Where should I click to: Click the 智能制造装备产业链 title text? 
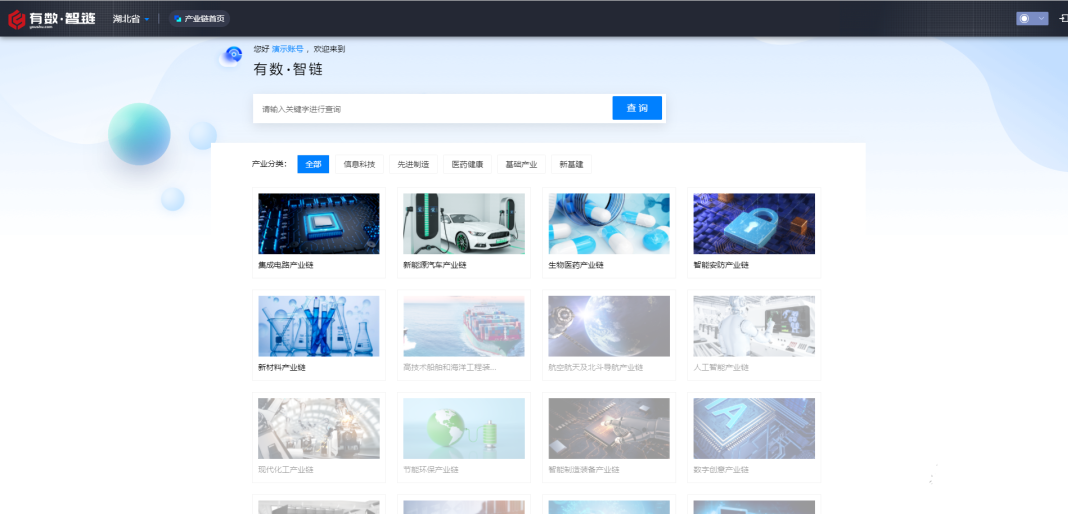pos(584,470)
